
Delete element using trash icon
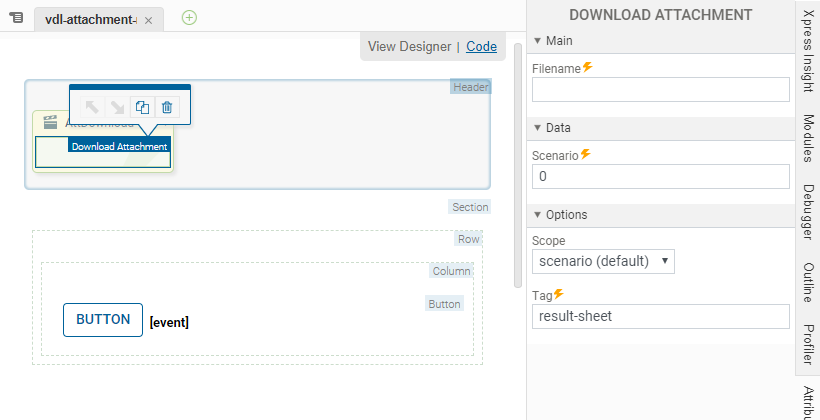[167, 107]
